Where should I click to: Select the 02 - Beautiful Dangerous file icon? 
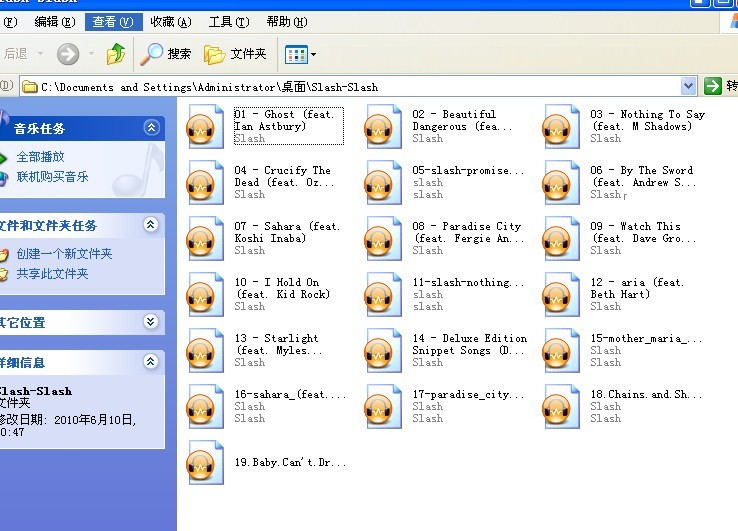click(x=383, y=127)
